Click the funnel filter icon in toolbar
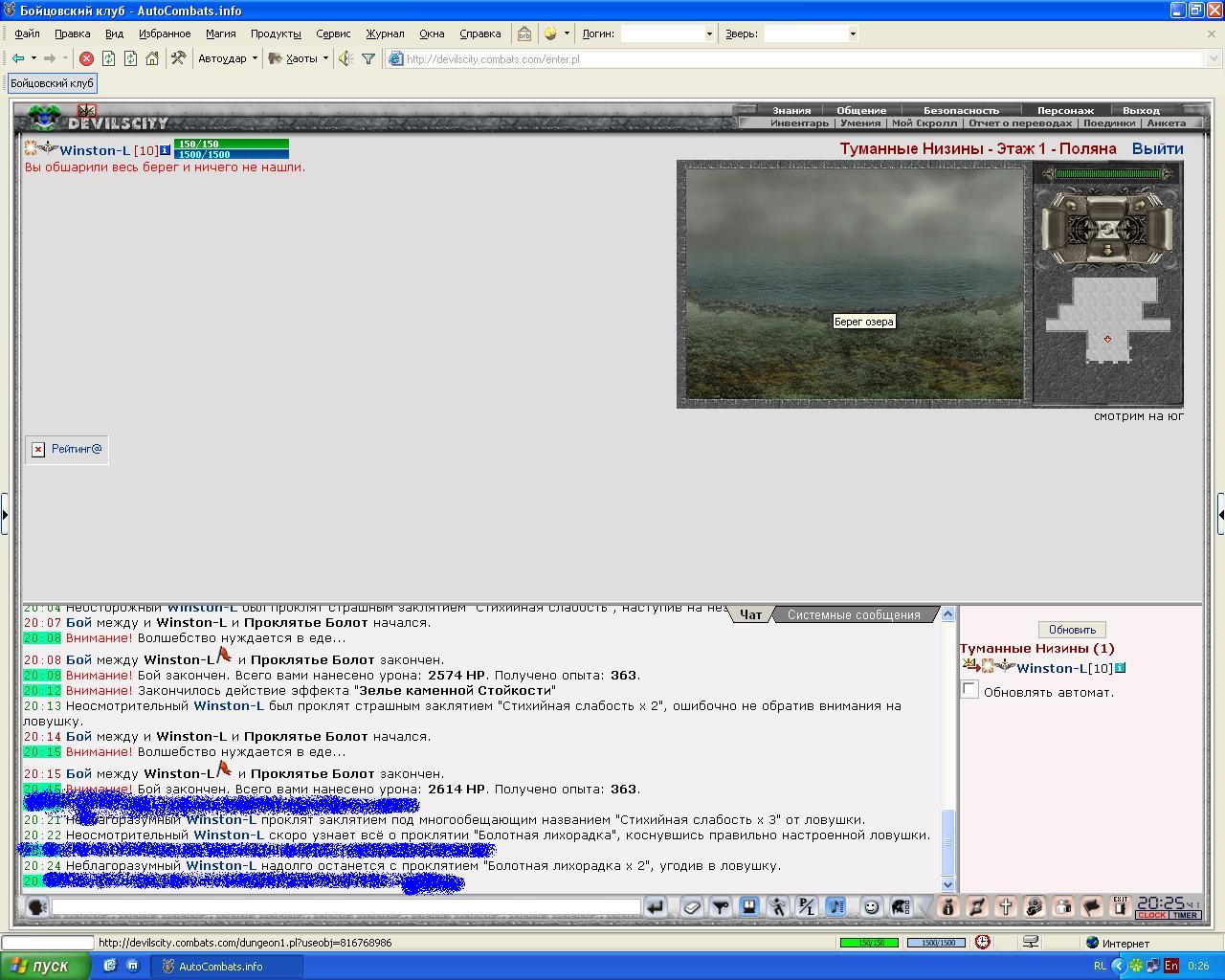Viewport: 1225px width, 980px height. coord(367,58)
